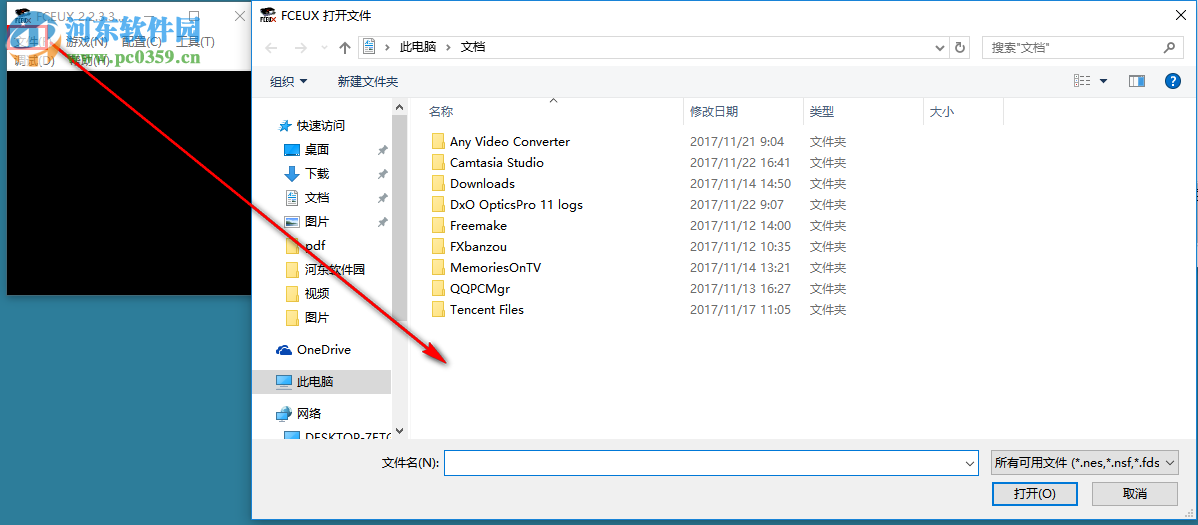Toggle the preview pane
Viewport: 1198px width, 525px height.
pyautogui.click(x=1138, y=81)
